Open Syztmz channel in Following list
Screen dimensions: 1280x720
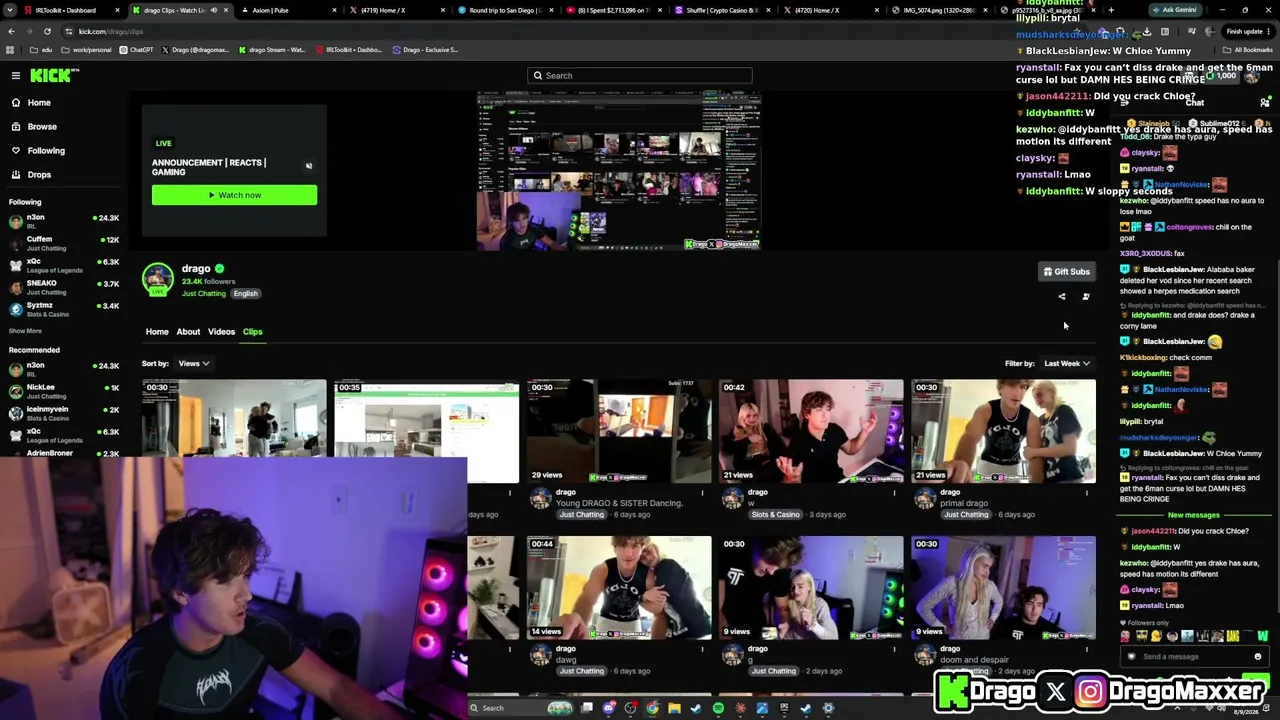pos(63,309)
